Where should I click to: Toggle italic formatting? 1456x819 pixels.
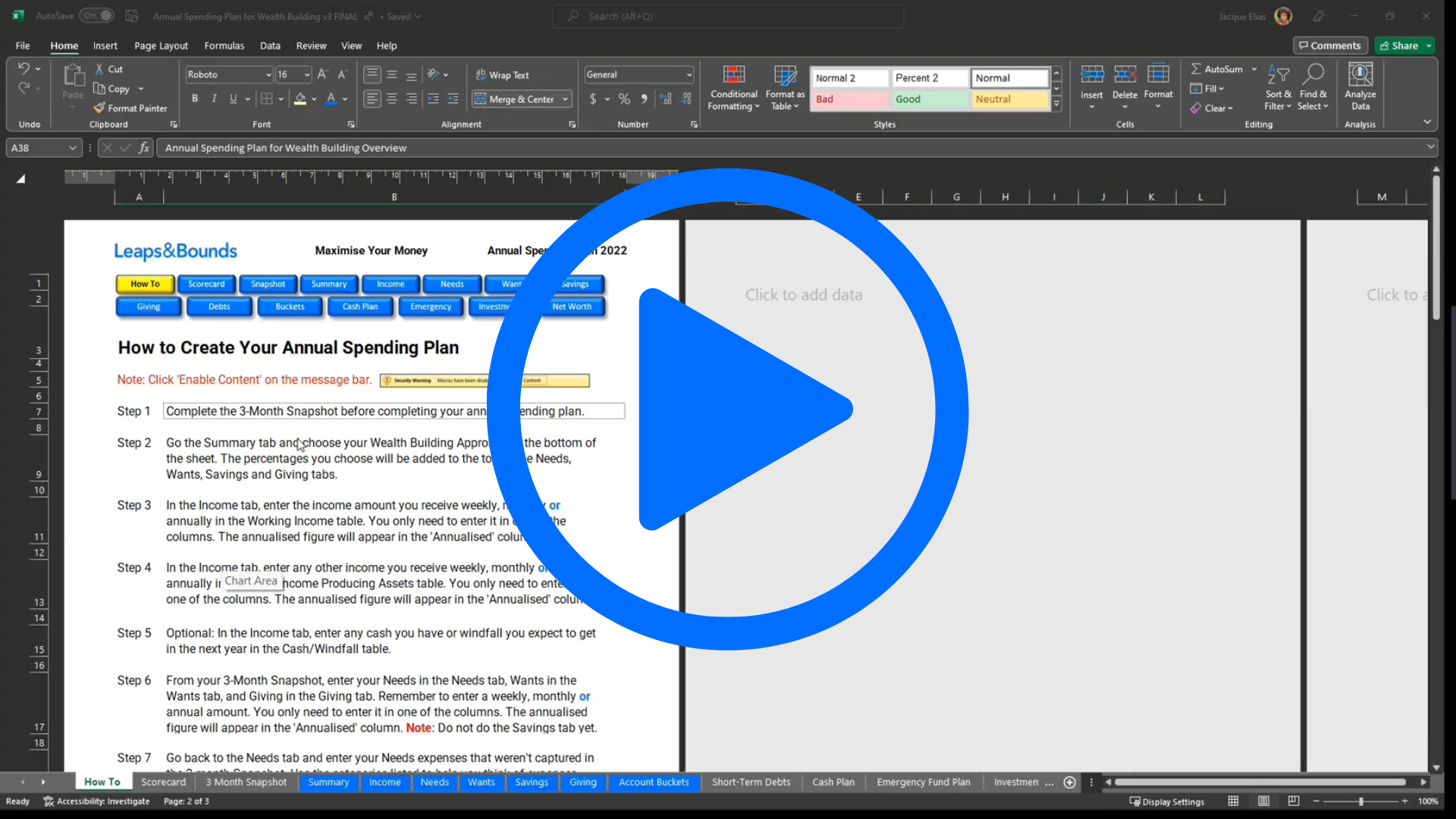(x=214, y=99)
